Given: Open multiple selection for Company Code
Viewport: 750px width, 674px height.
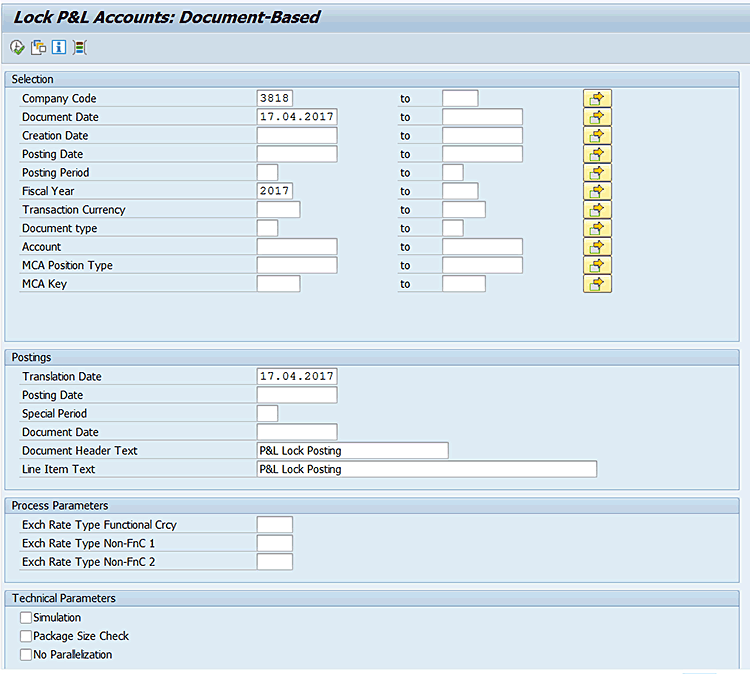Looking at the screenshot, I should 597,99.
